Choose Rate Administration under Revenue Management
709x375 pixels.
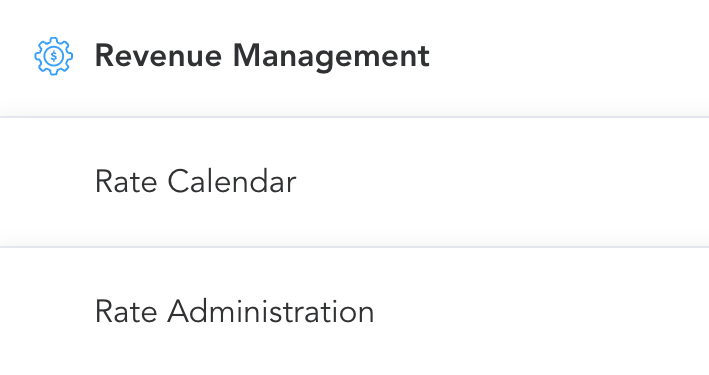[354, 312]
